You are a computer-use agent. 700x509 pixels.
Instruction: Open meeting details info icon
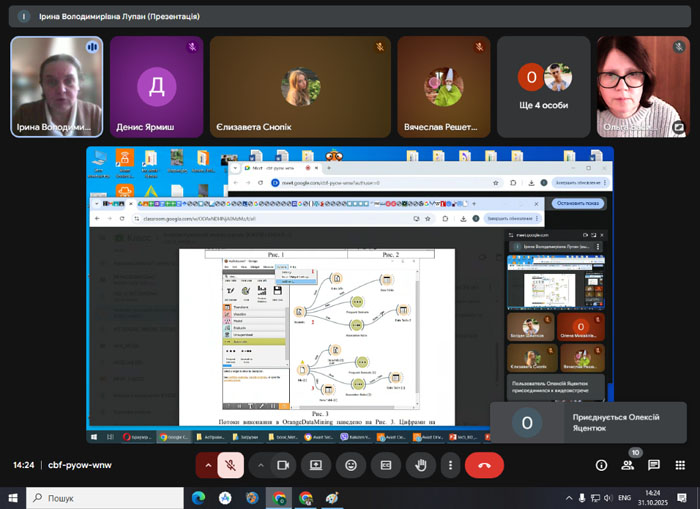pos(601,465)
